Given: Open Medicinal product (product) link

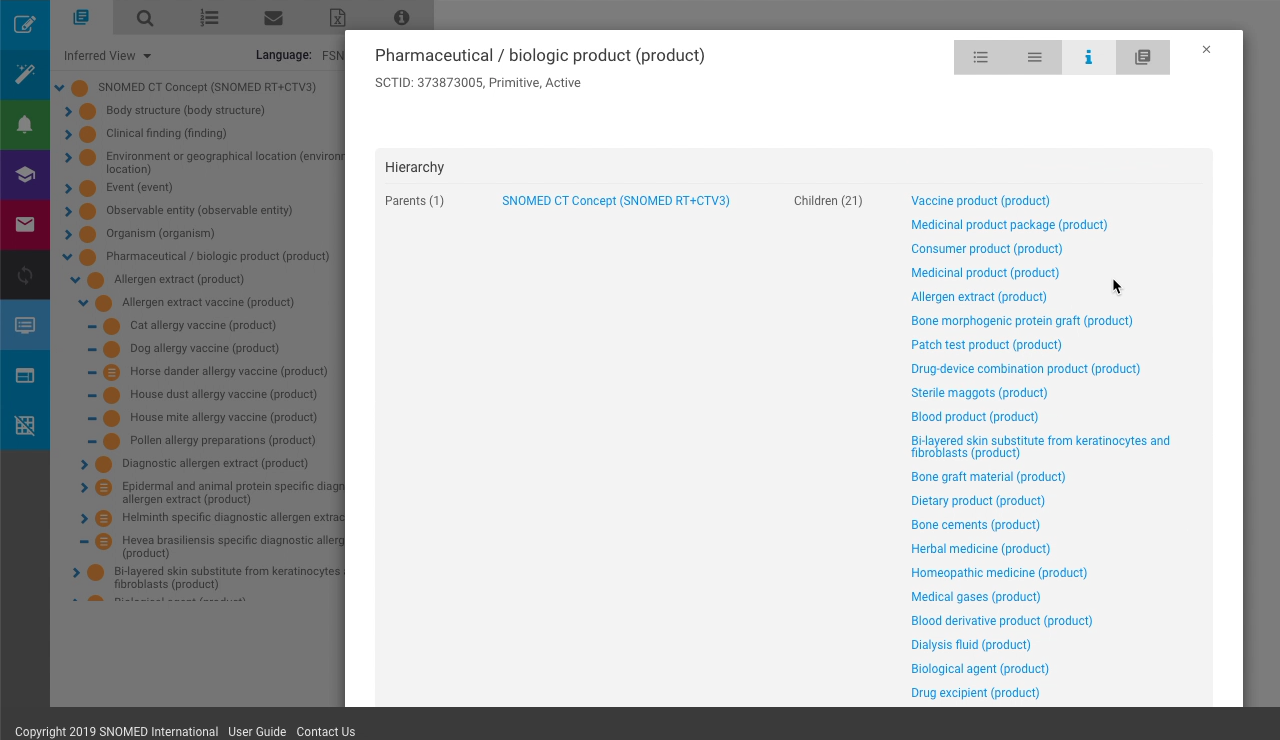Looking at the screenshot, I should [985, 273].
